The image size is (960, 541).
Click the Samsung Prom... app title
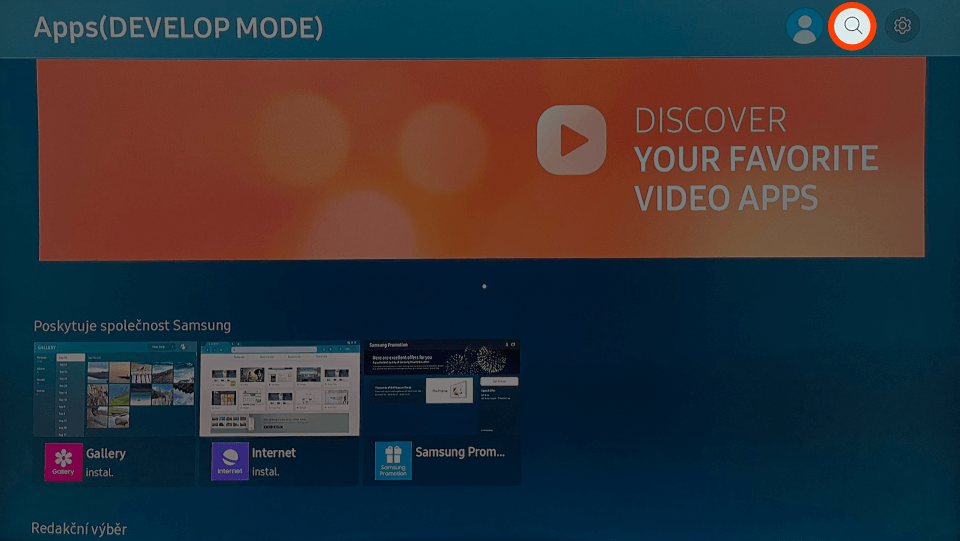point(460,452)
